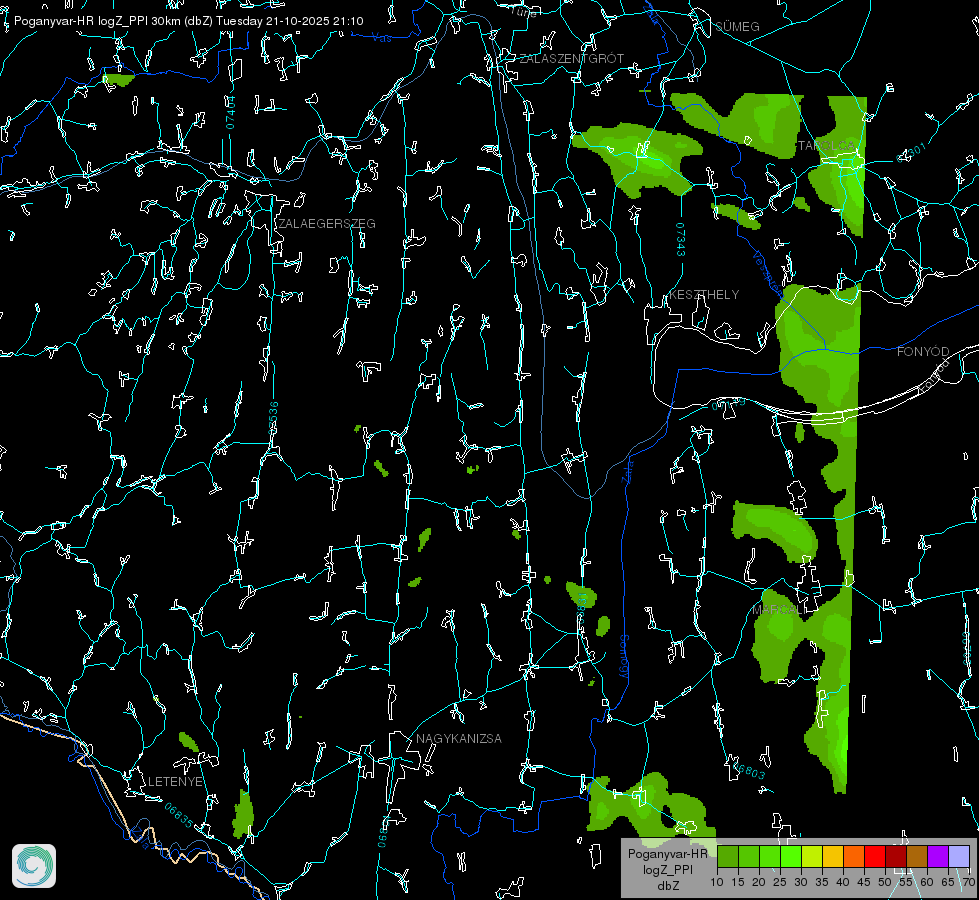Select the 15–20 dBZ green swatch
Screen dimensions: 979x900
749,856
